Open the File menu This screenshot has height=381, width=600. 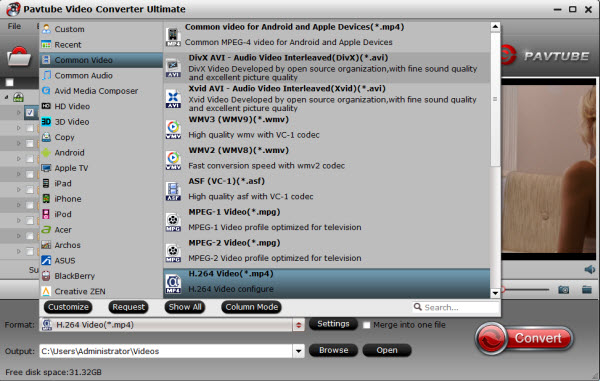click(15, 26)
